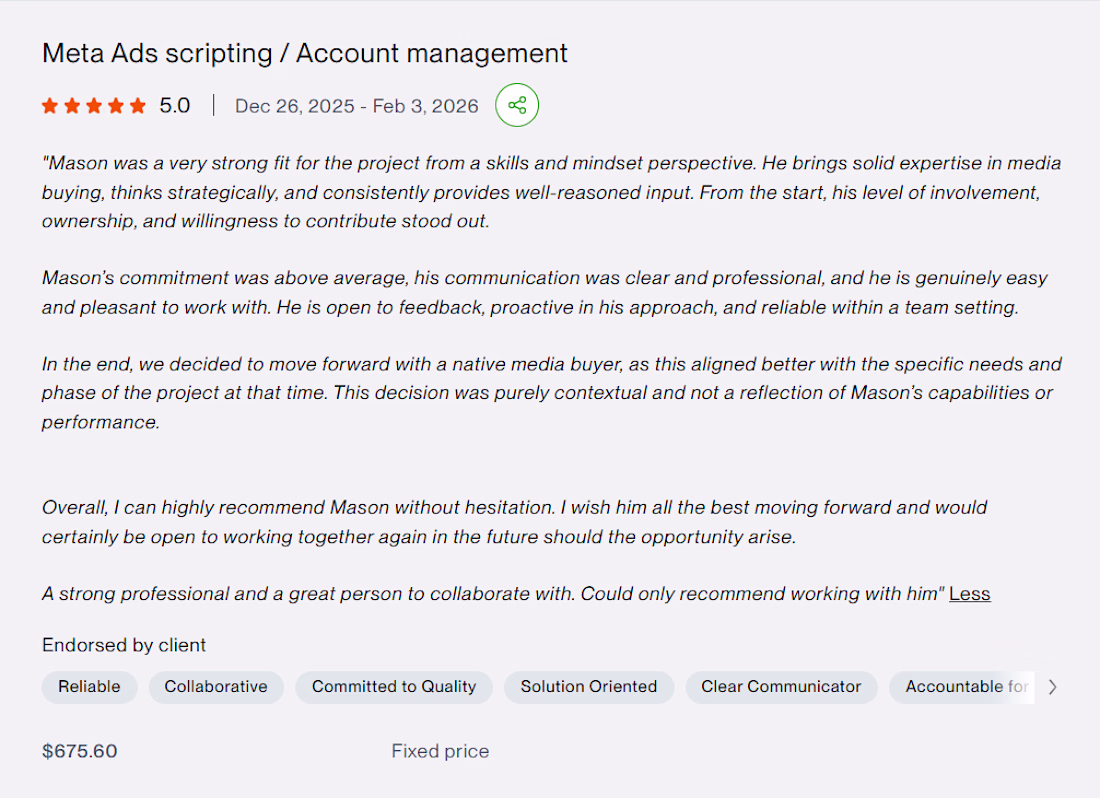Select the Reliable endorsement tag

[89, 687]
